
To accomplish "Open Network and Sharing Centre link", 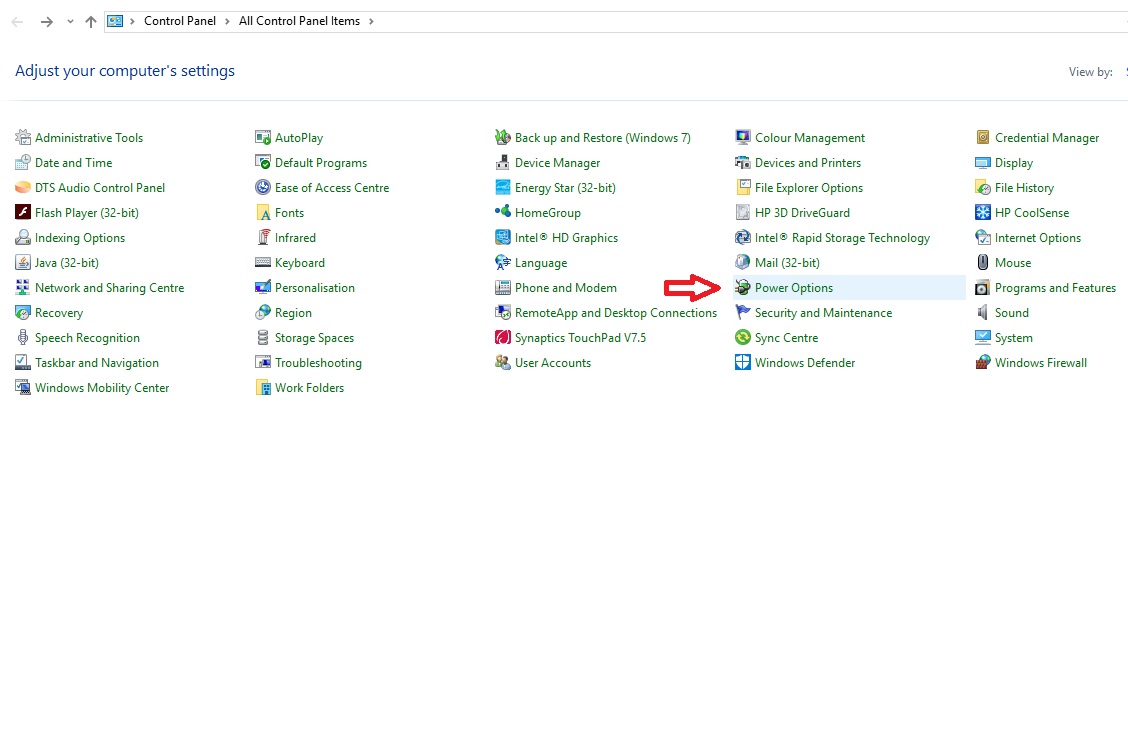I will click(x=109, y=288).
